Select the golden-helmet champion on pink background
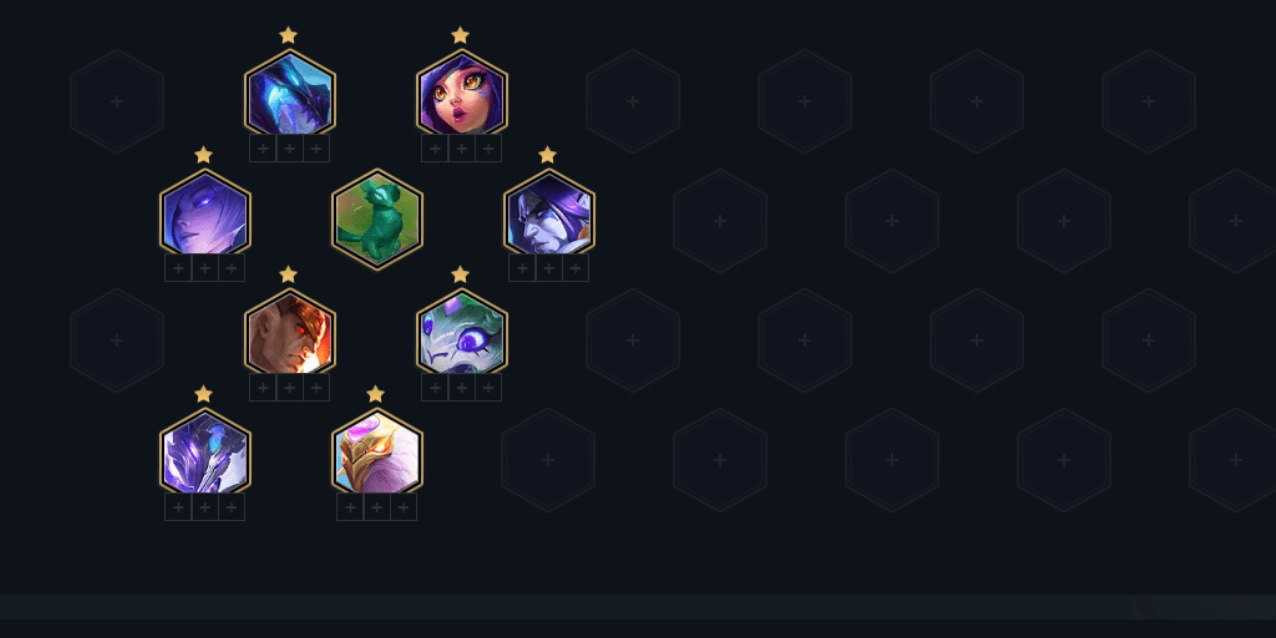 click(x=377, y=452)
